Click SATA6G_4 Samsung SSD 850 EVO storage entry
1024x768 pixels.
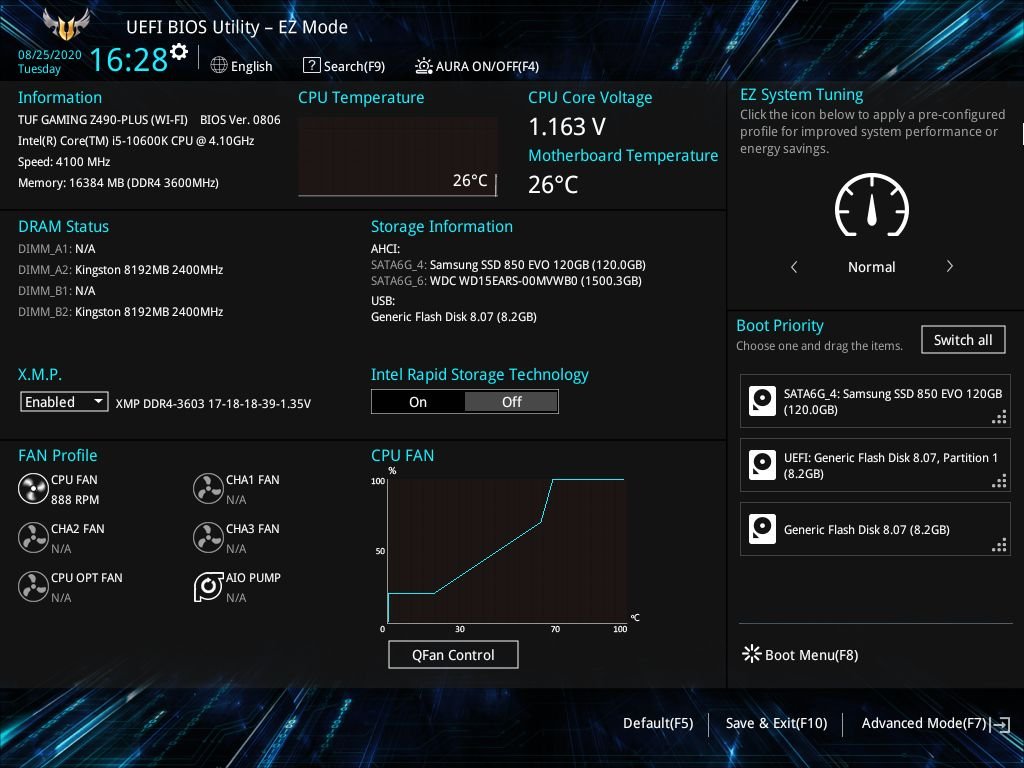coord(508,264)
